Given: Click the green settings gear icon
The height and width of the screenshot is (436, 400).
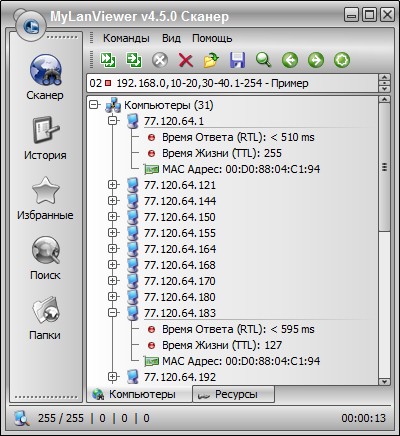Looking at the screenshot, I should point(342,60).
